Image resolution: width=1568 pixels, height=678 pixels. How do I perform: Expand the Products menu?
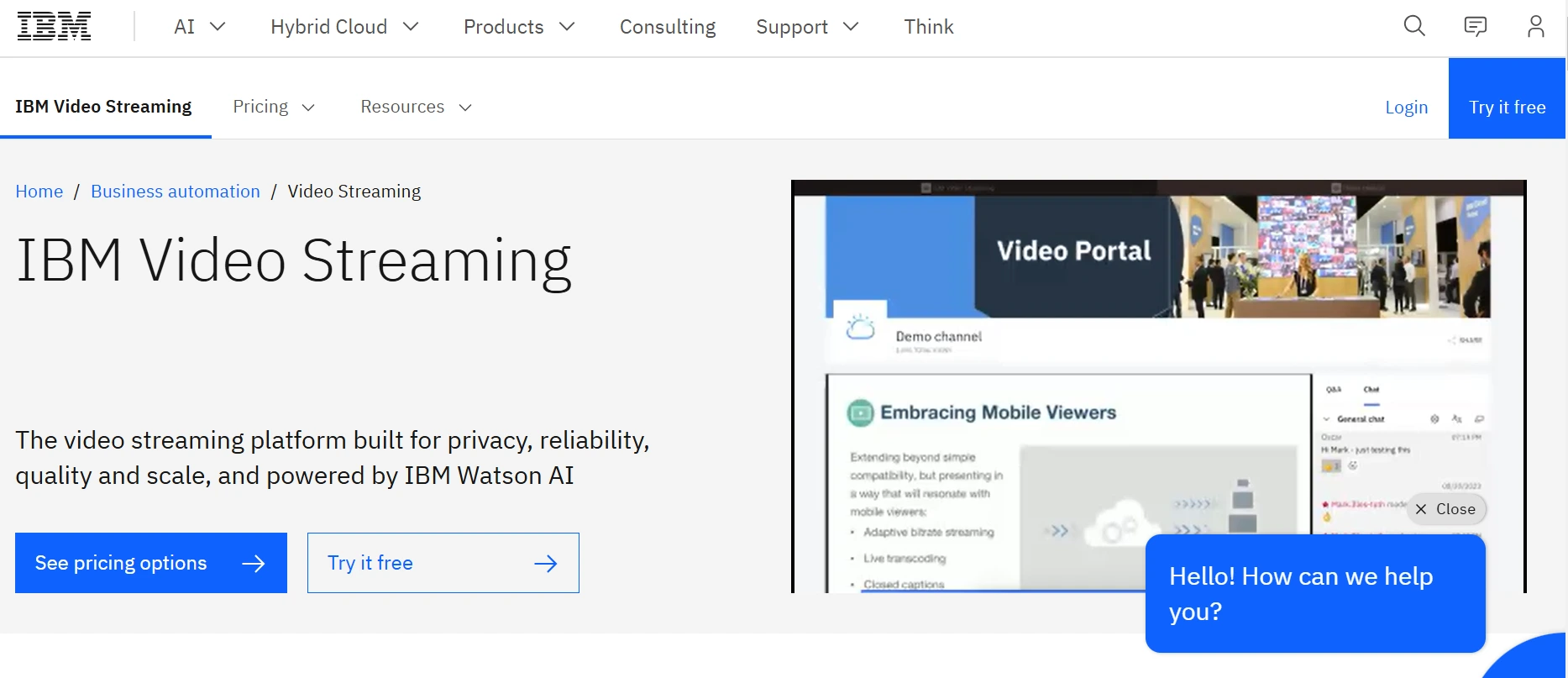(x=519, y=27)
